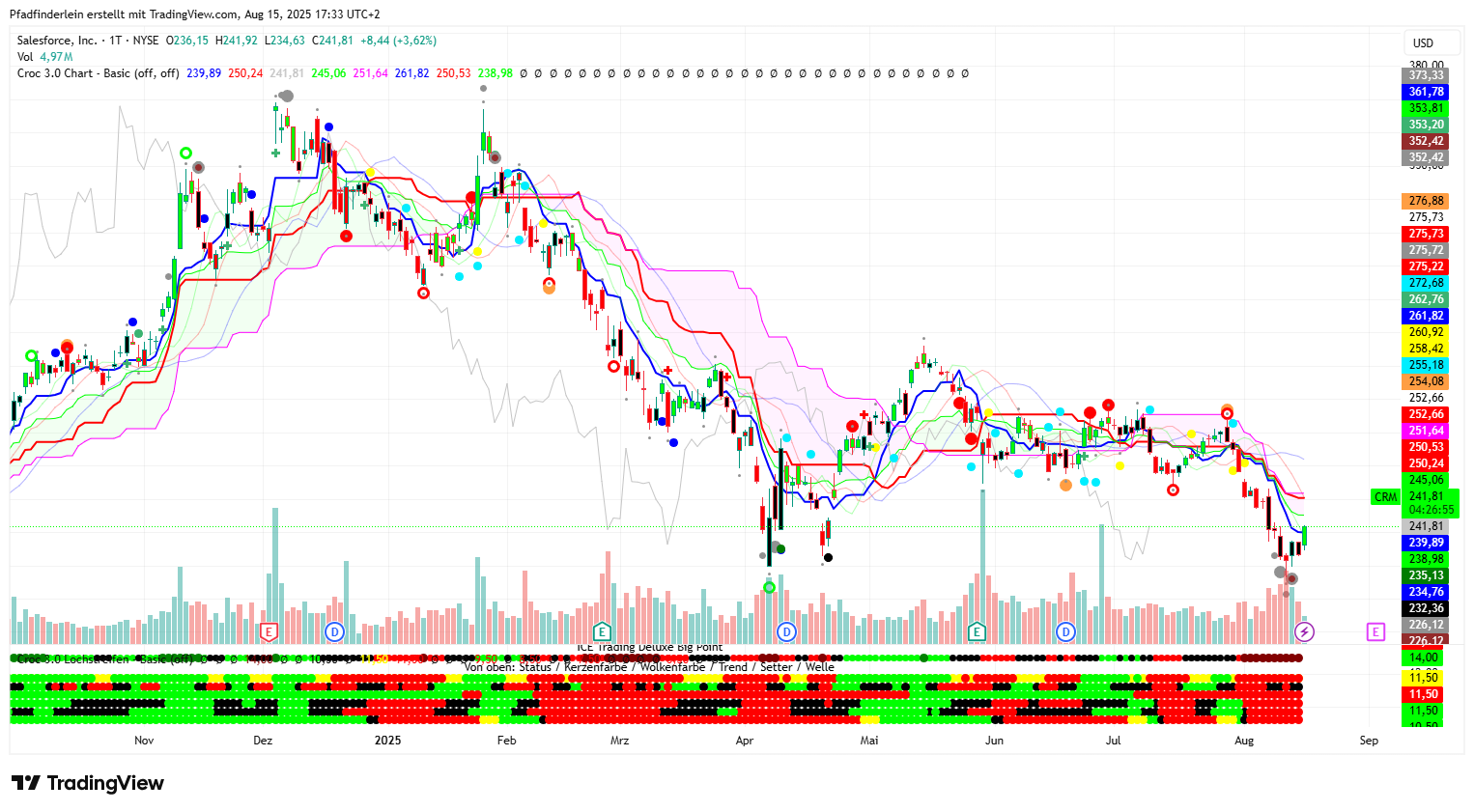
Task: Select the Croc 3.0 Chart indicator legend
Action: coord(98,73)
